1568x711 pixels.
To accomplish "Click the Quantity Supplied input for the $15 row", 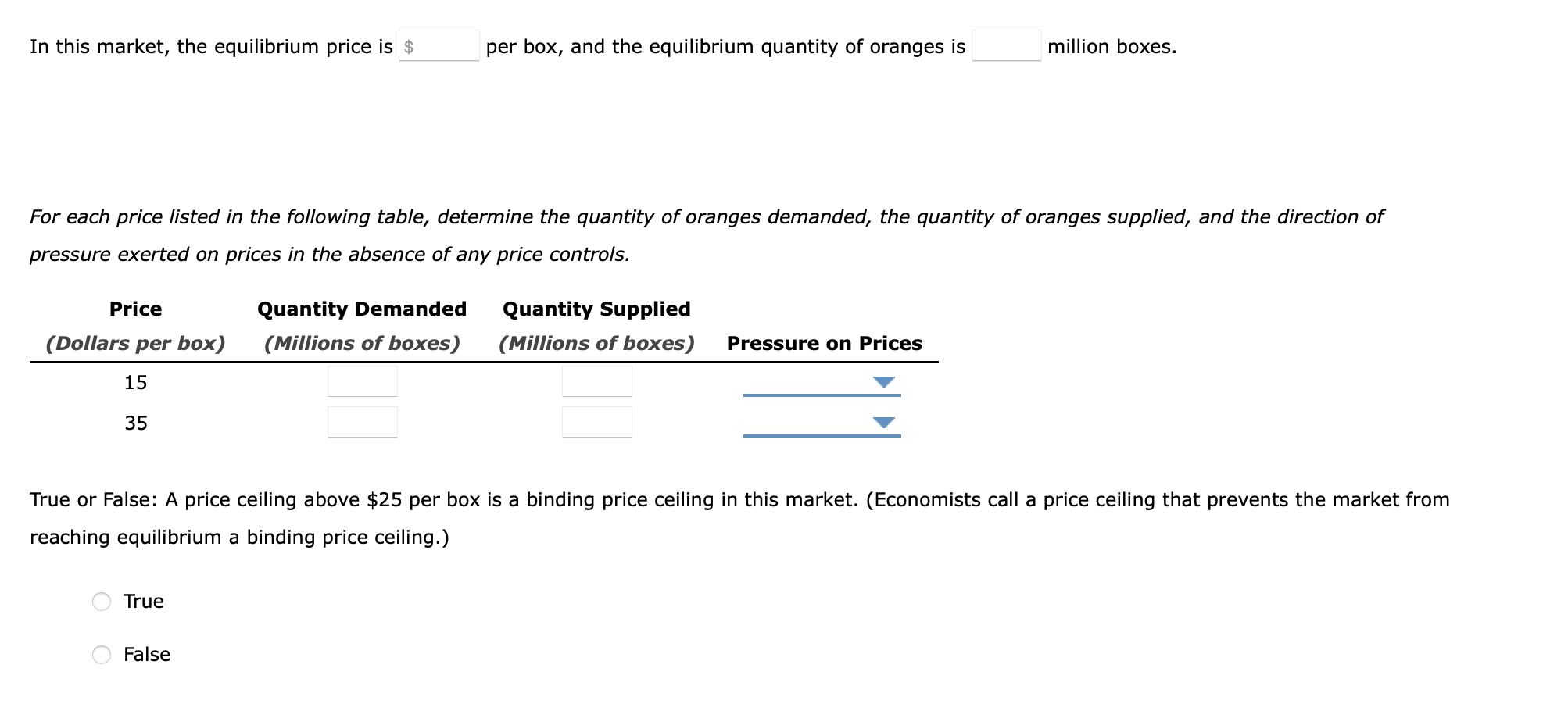I will (x=596, y=382).
